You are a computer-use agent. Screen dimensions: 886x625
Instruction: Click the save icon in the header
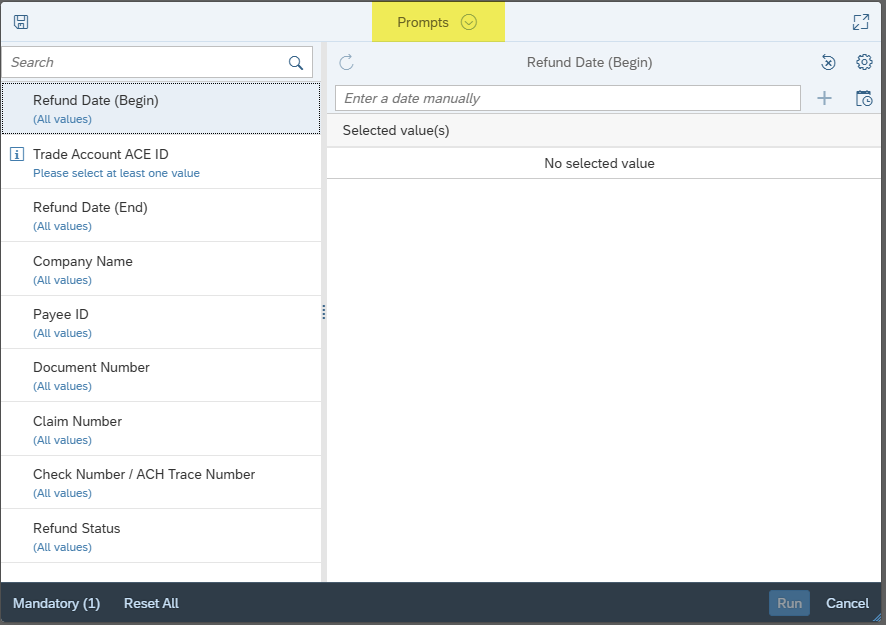click(x=21, y=22)
